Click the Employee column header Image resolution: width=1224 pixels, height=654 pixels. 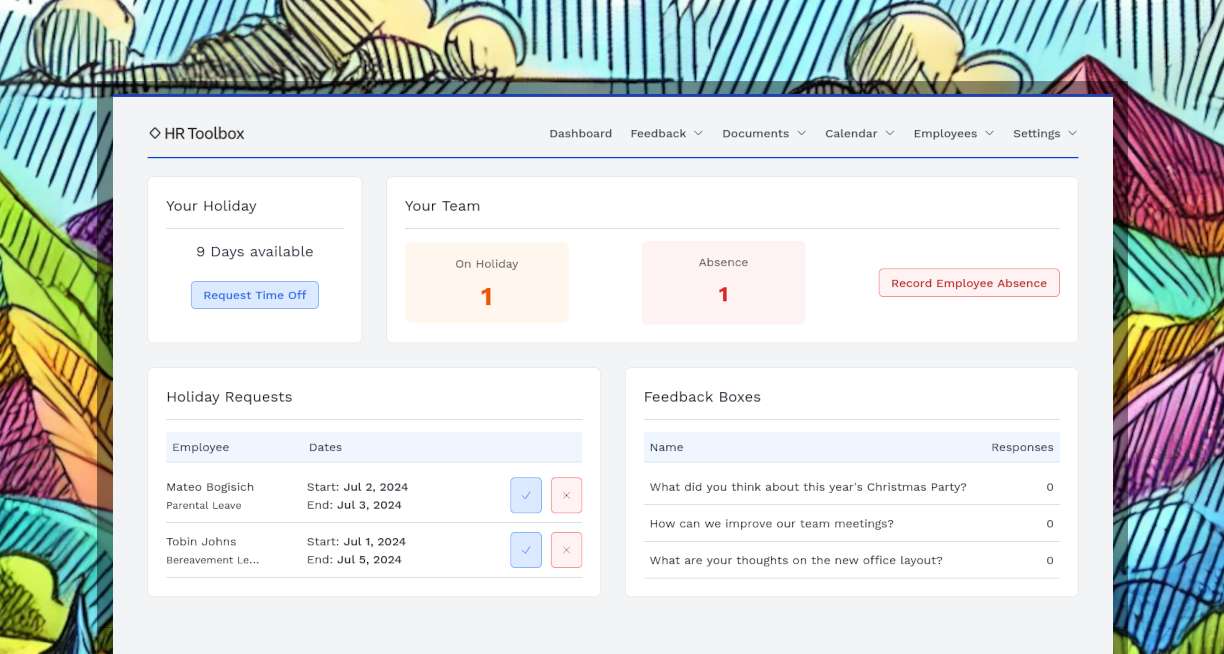click(x=201, y=447)
